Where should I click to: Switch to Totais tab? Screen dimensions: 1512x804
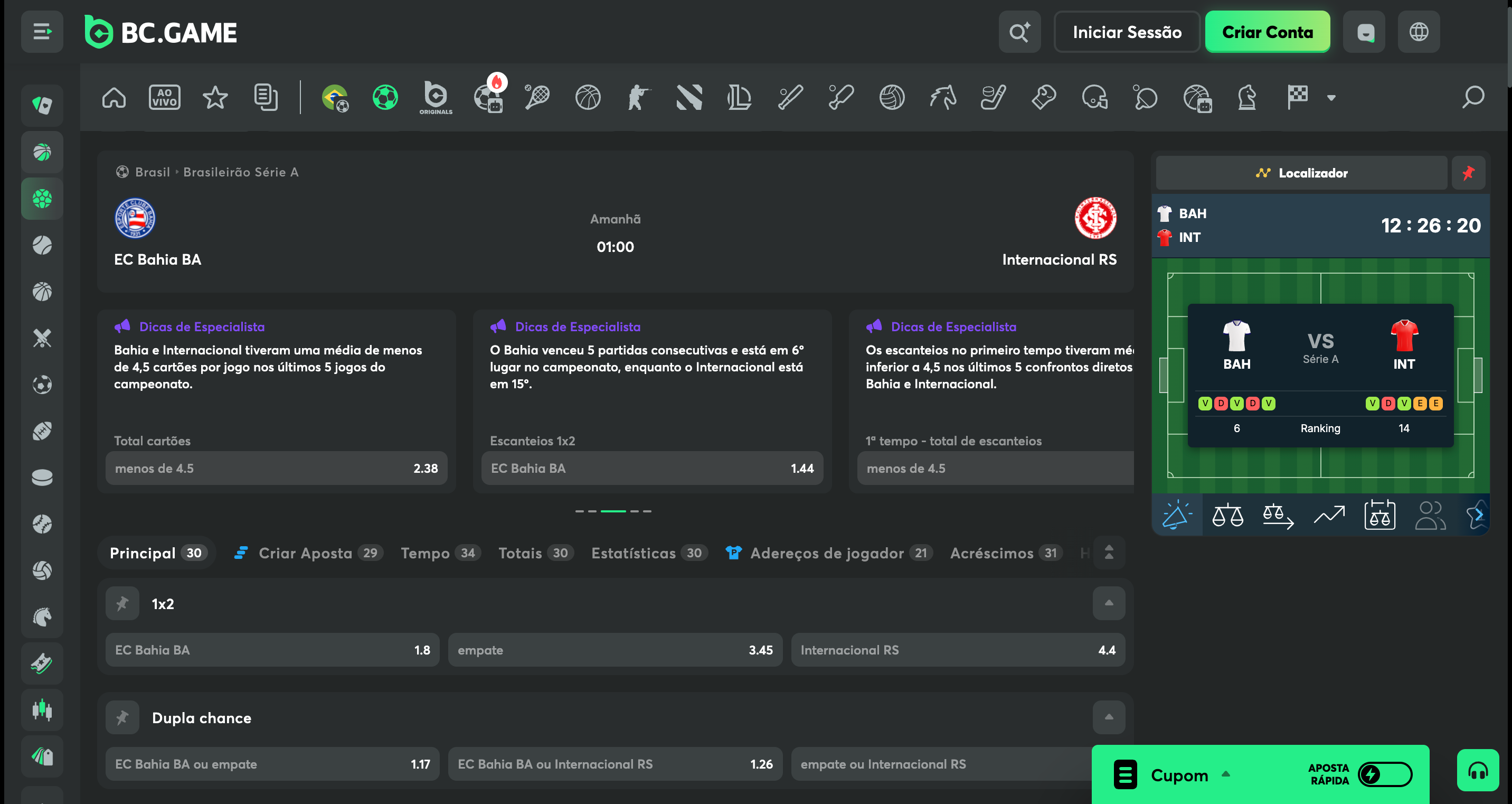[536, 553]
